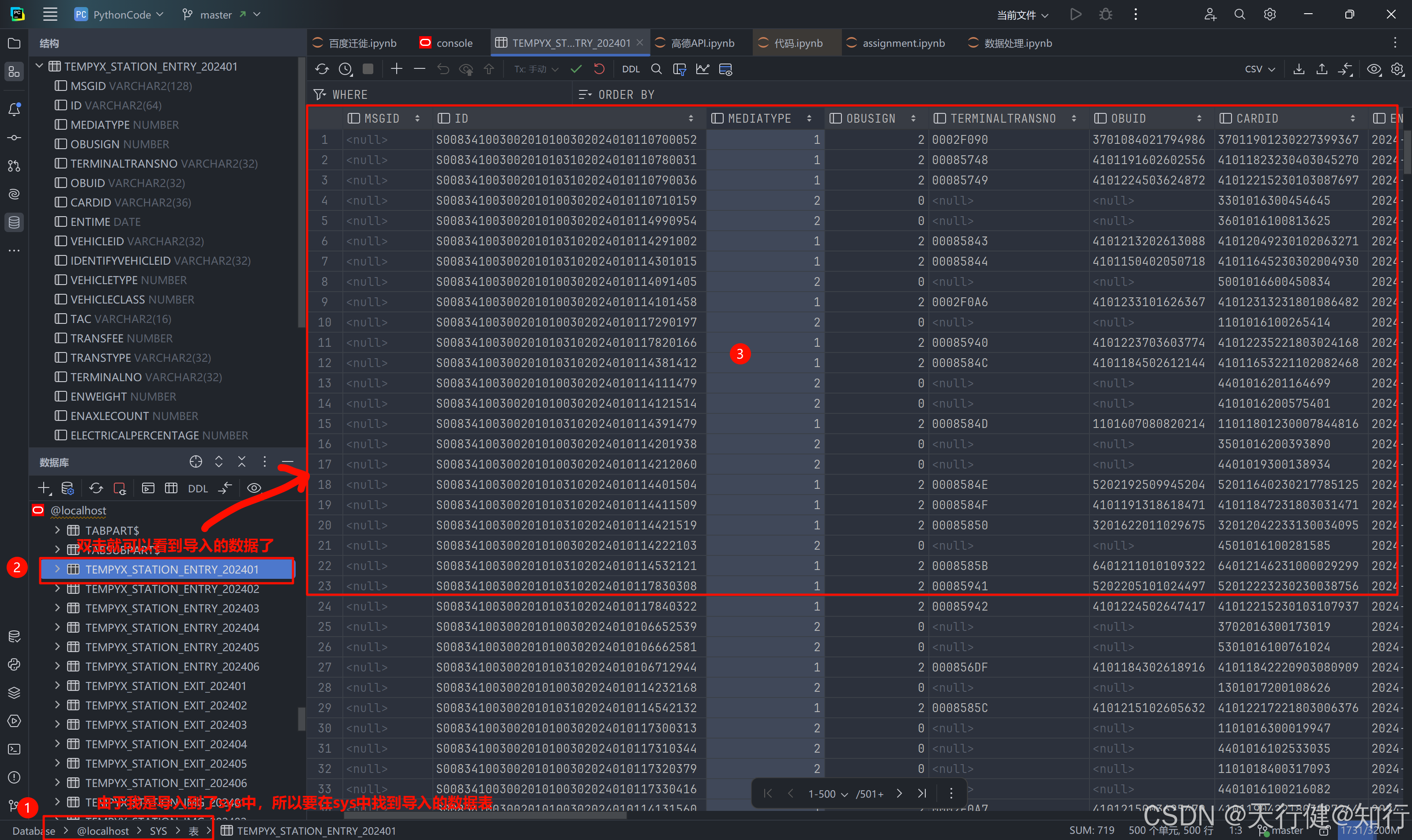Click the DDL button in grid toolbar
This screenshot has height=840, width=1412.
click(631, 69)
